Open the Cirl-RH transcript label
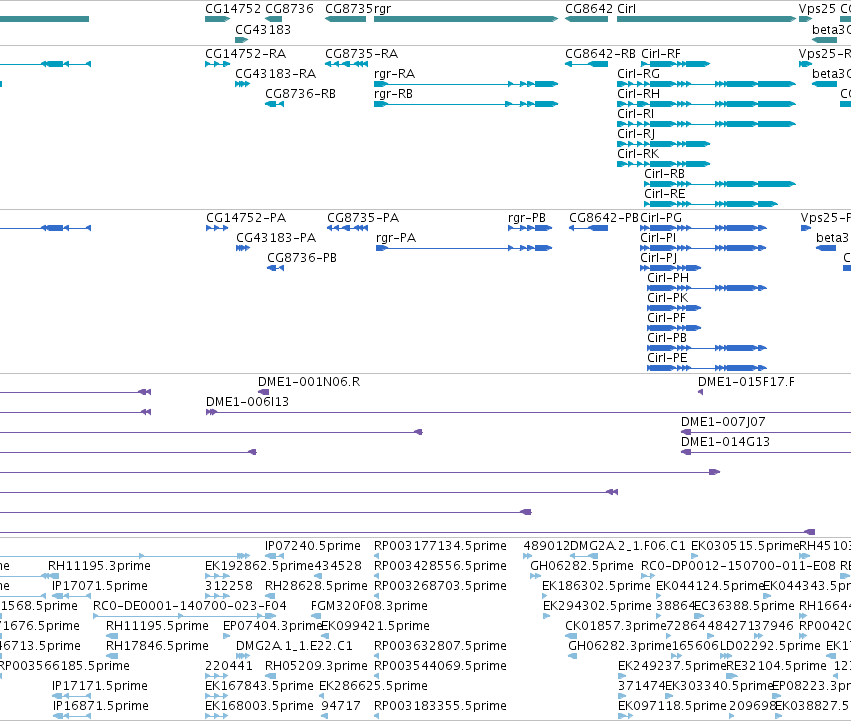The width and height of the screenshot is (851, 721). click(638, 94)
